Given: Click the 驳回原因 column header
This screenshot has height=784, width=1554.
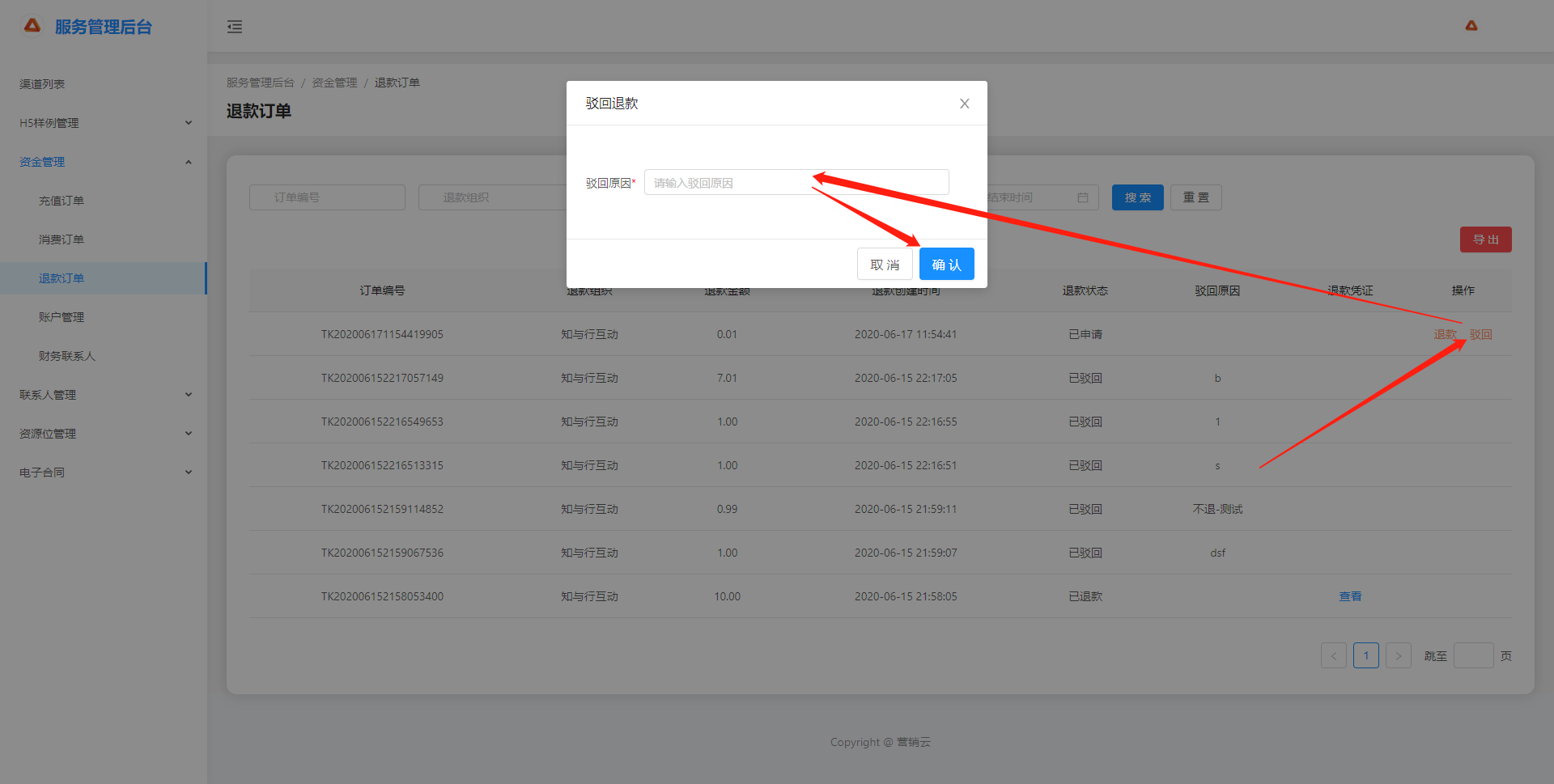Looking at the screenshot, I should tap(1217, 290).
